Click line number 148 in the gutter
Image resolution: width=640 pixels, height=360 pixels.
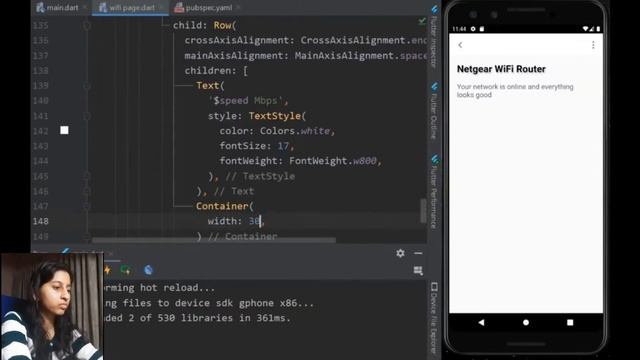[41, 221]
